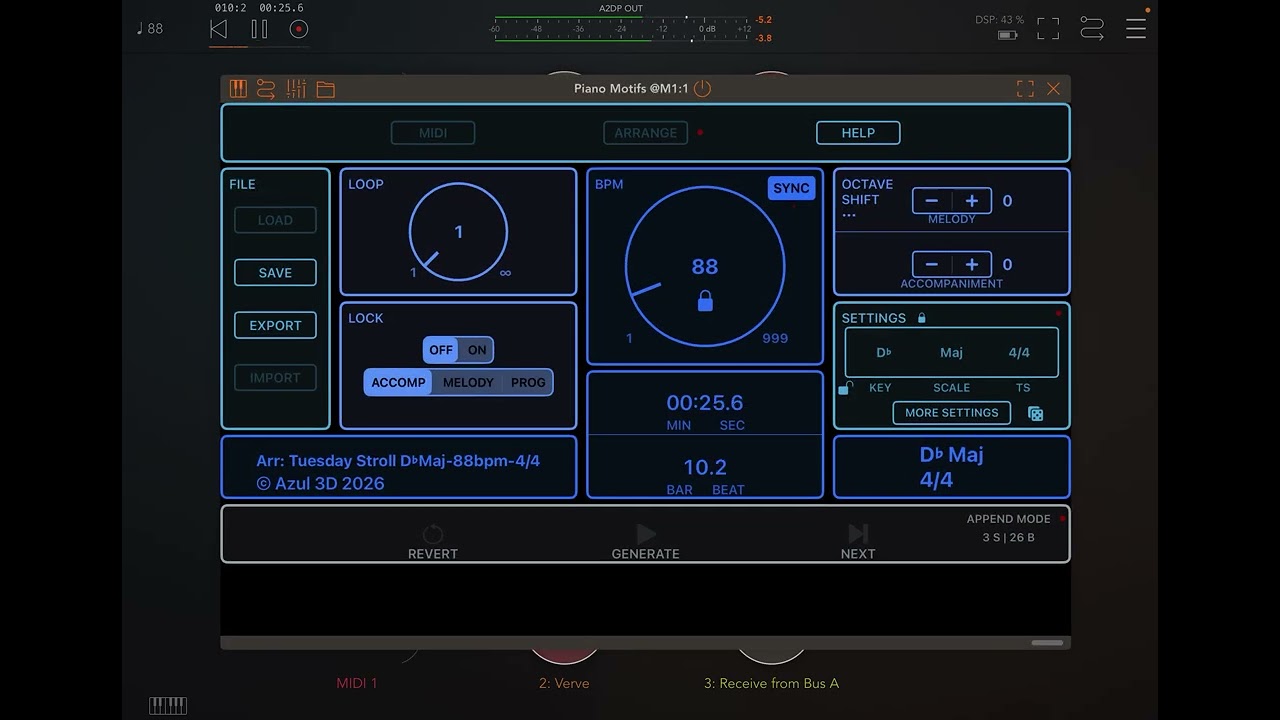Start recording in the host transport
1280x720 pixels.
click(298, 29)
